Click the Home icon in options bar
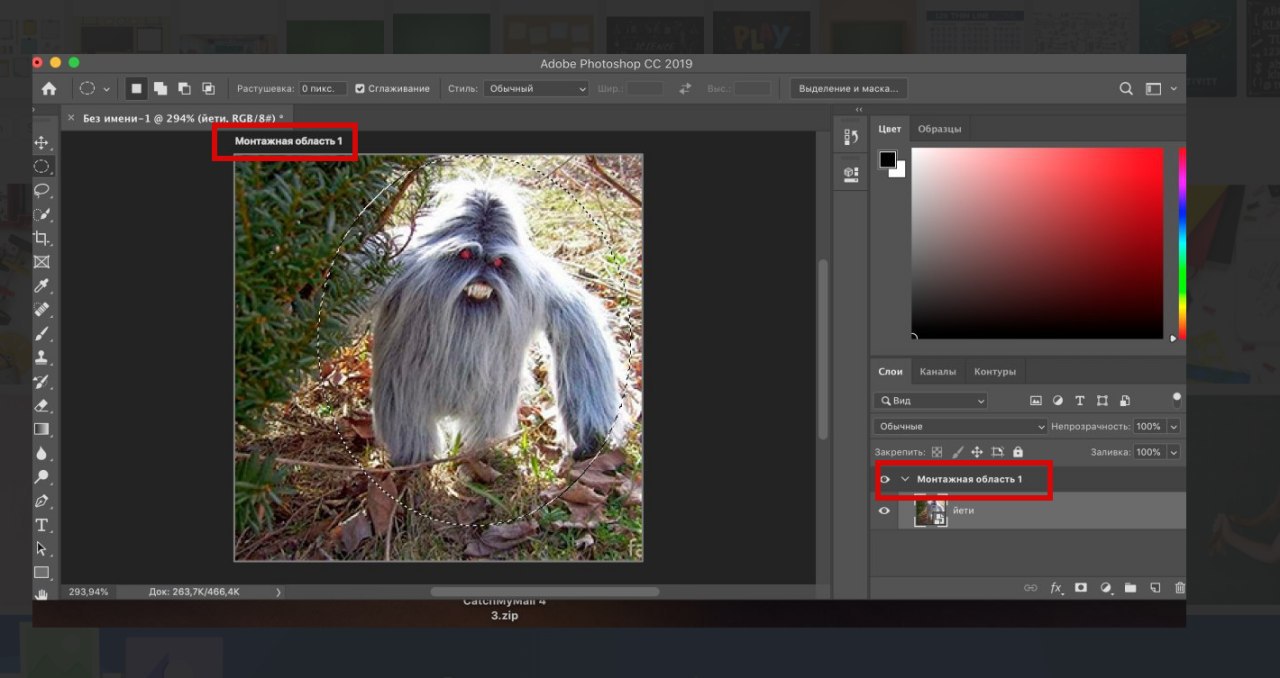 [48, 88]
